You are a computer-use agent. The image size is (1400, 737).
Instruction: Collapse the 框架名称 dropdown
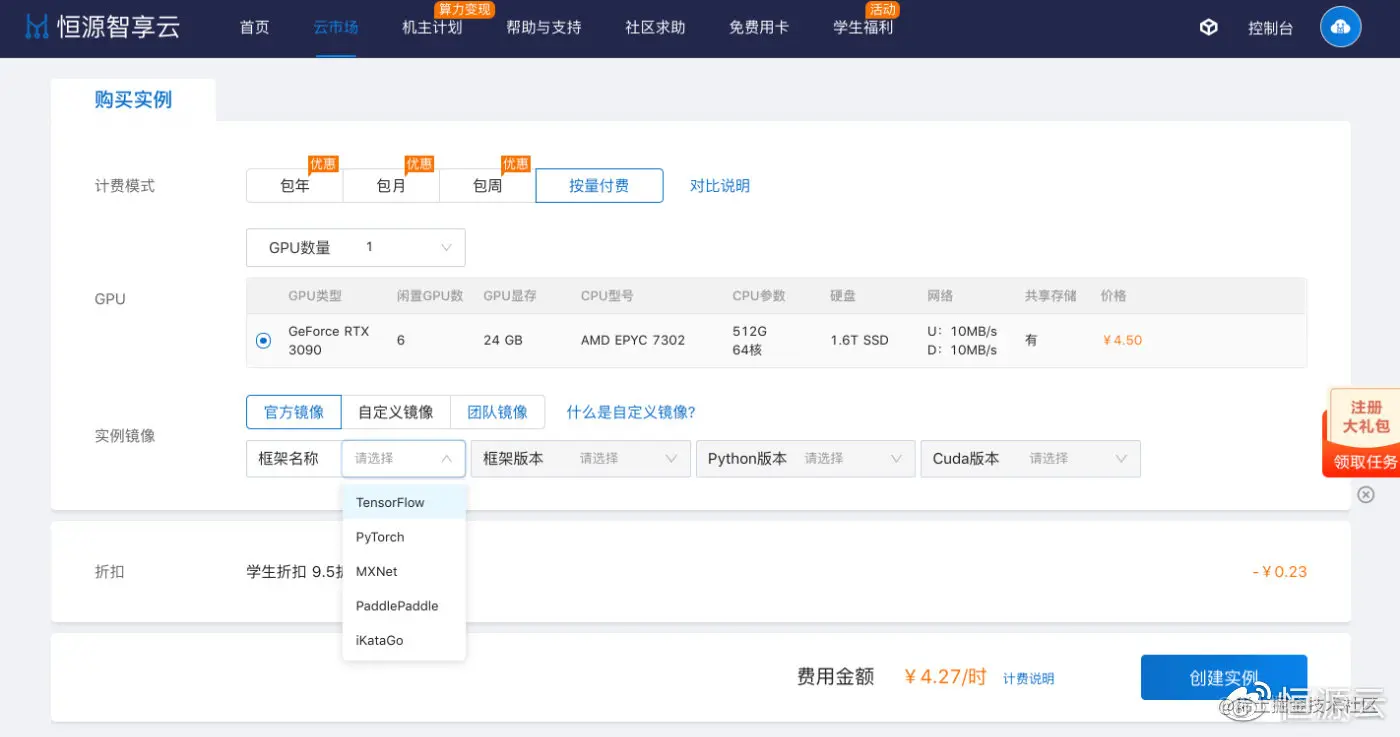[x=403, y=458]
